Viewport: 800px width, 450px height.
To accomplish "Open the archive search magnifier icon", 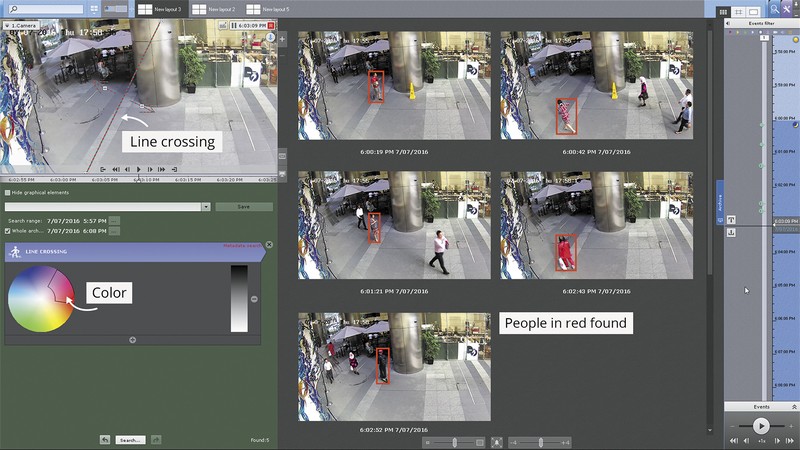I will point(774,9).
